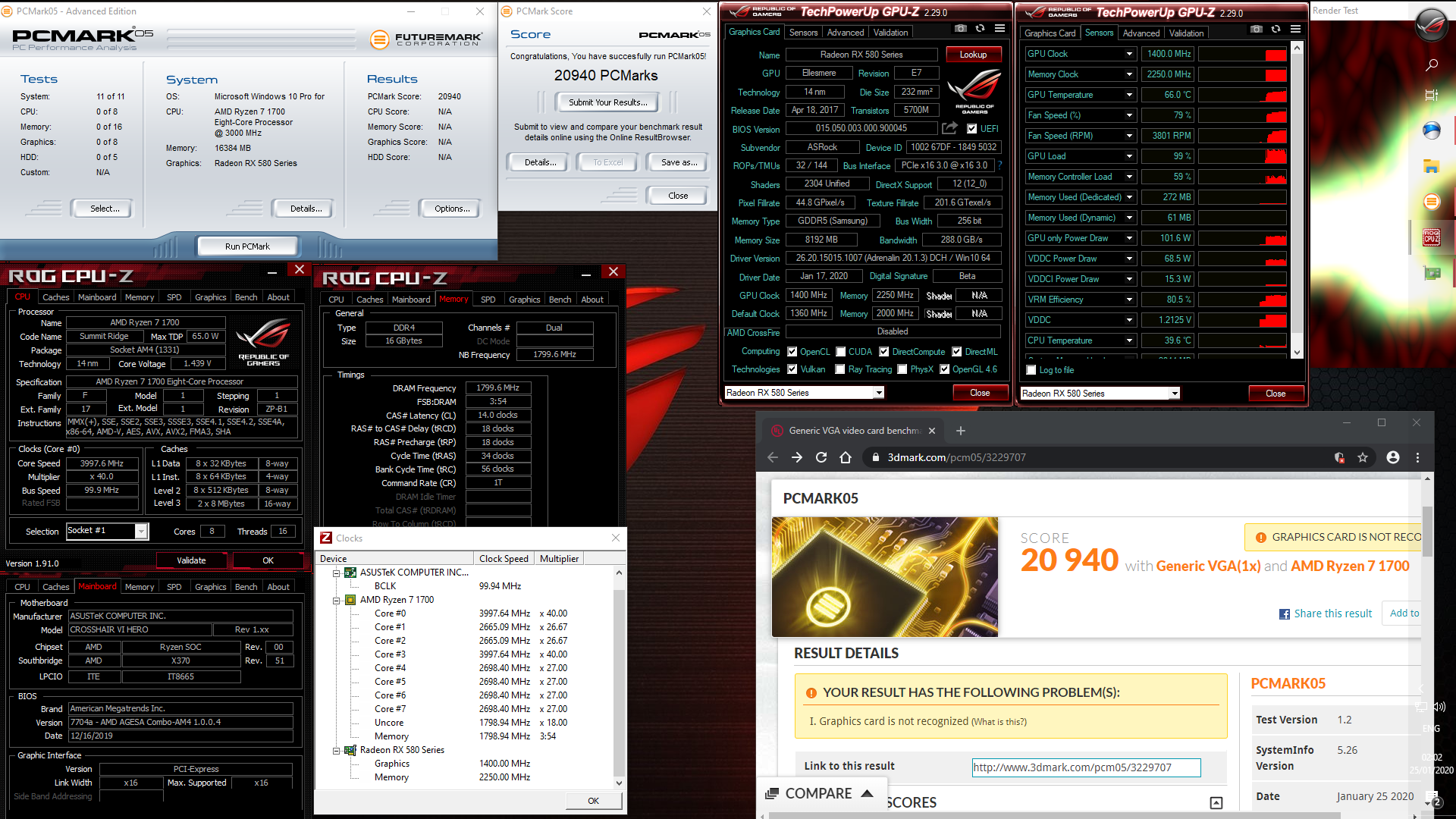Open the GPU-Z graphics card taskbar icon
The height and width of the screenshot is (819, 1456).
coord(1432,273)
